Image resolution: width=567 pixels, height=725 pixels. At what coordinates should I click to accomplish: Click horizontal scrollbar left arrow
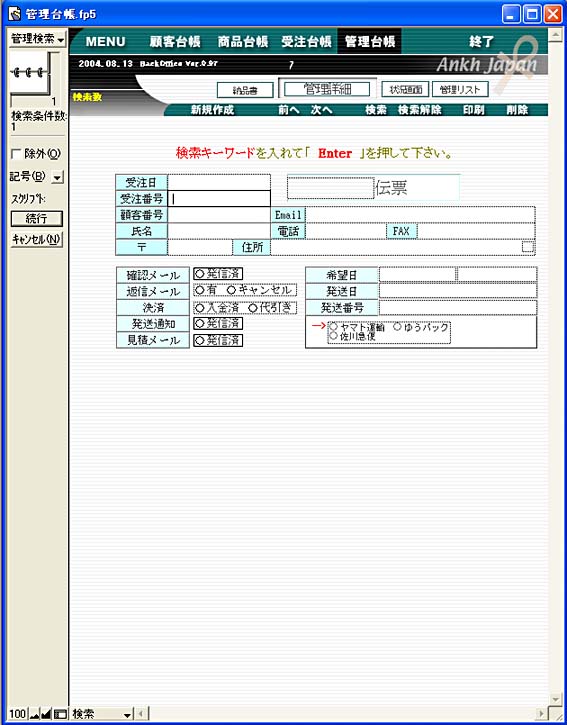tap(141, 714)
